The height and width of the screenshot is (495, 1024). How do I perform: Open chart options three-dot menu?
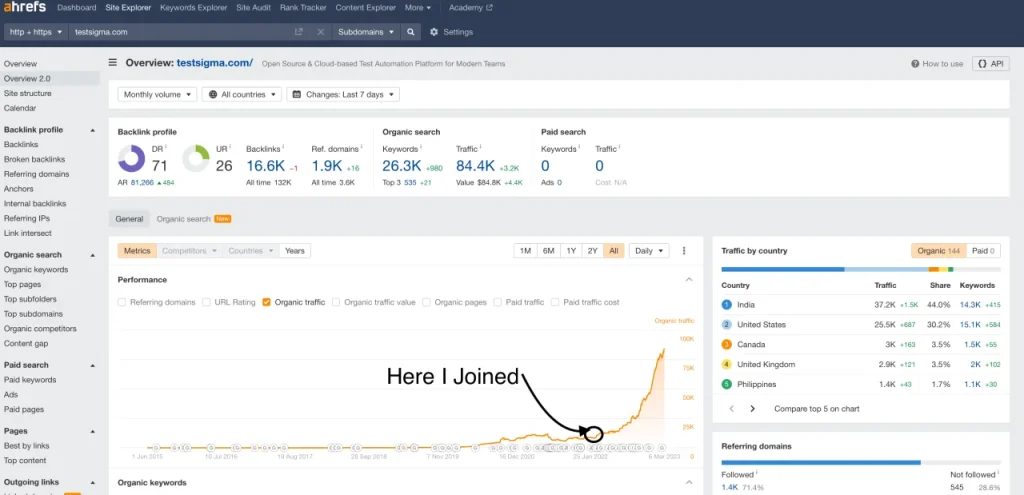(x=684, y=251)
